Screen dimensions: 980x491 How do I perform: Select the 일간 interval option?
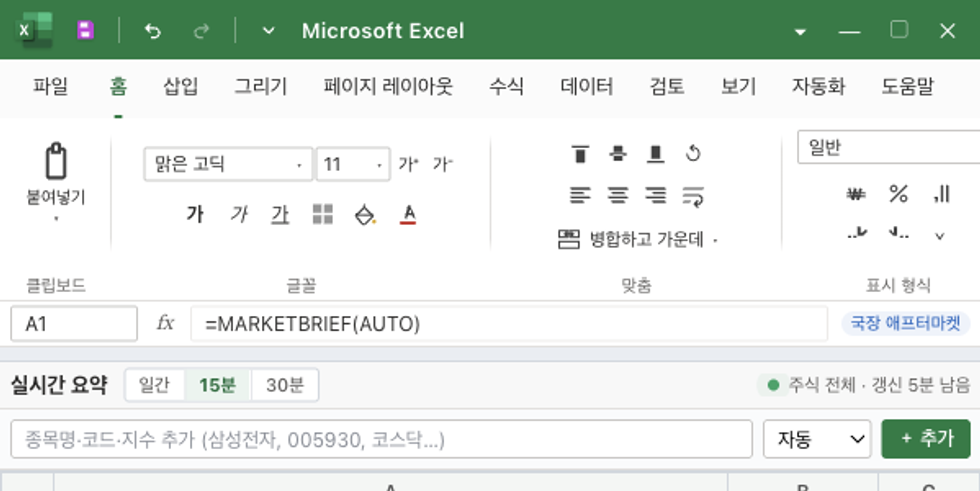point(154,385)
